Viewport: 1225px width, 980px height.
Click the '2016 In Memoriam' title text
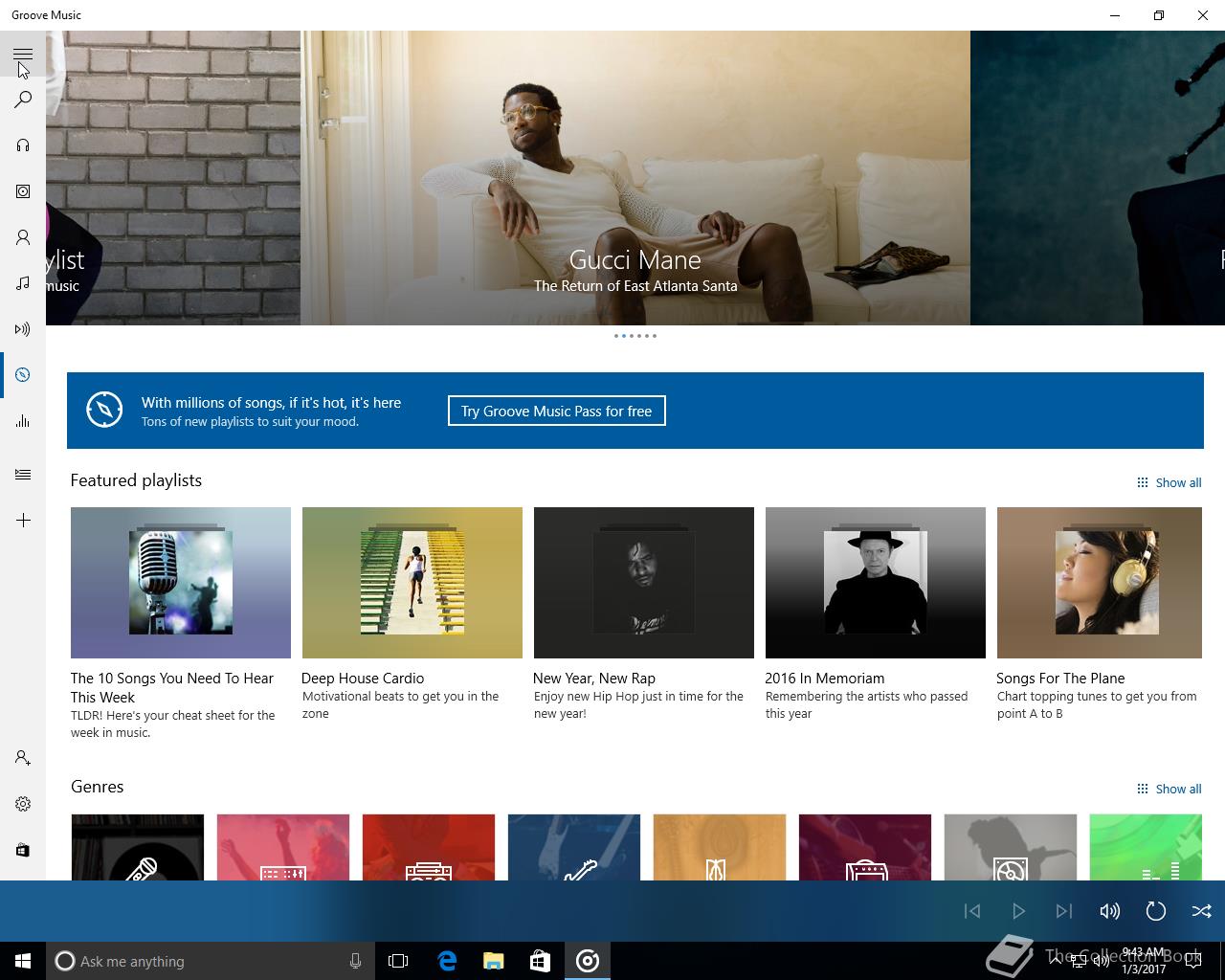(824, 678)
